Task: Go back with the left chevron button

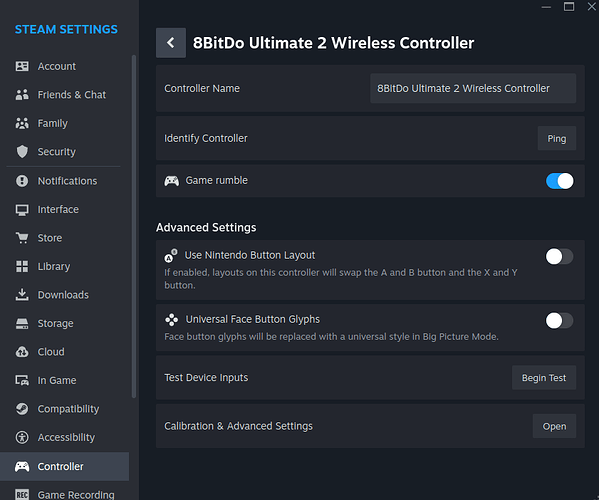Action: tap(171, 43)
